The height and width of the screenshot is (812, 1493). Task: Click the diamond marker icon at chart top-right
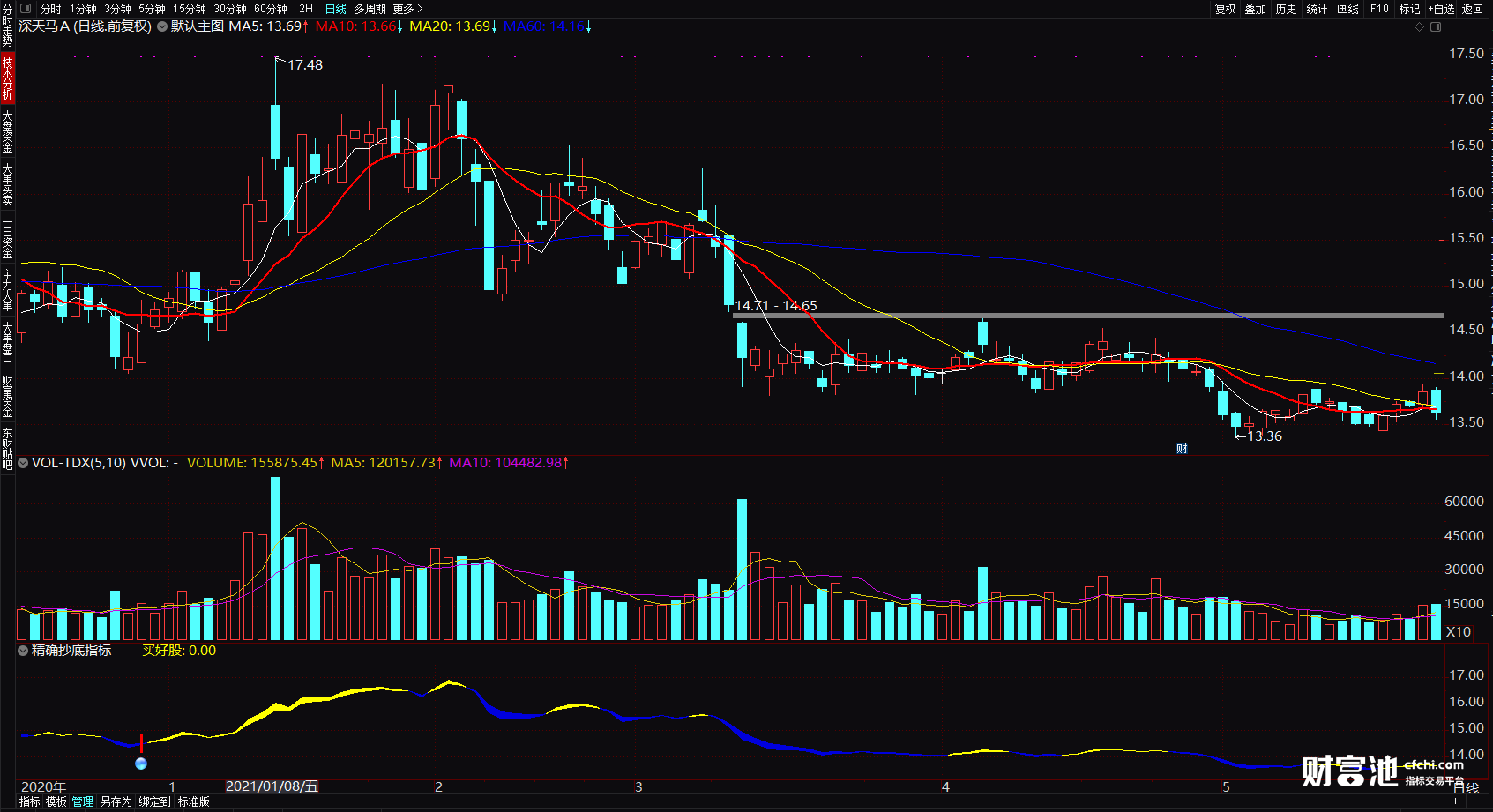coord(1419,27)
